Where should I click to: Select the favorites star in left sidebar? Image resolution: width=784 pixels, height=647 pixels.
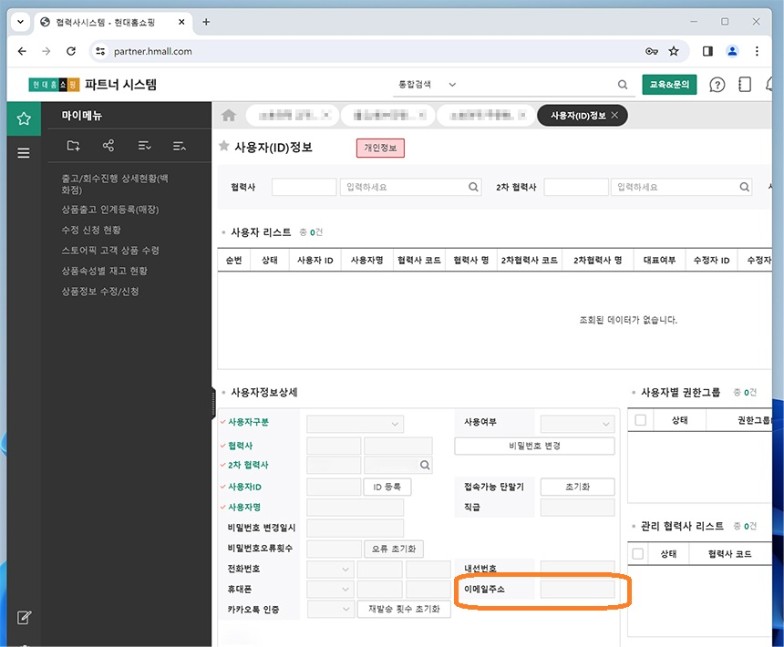24,118
